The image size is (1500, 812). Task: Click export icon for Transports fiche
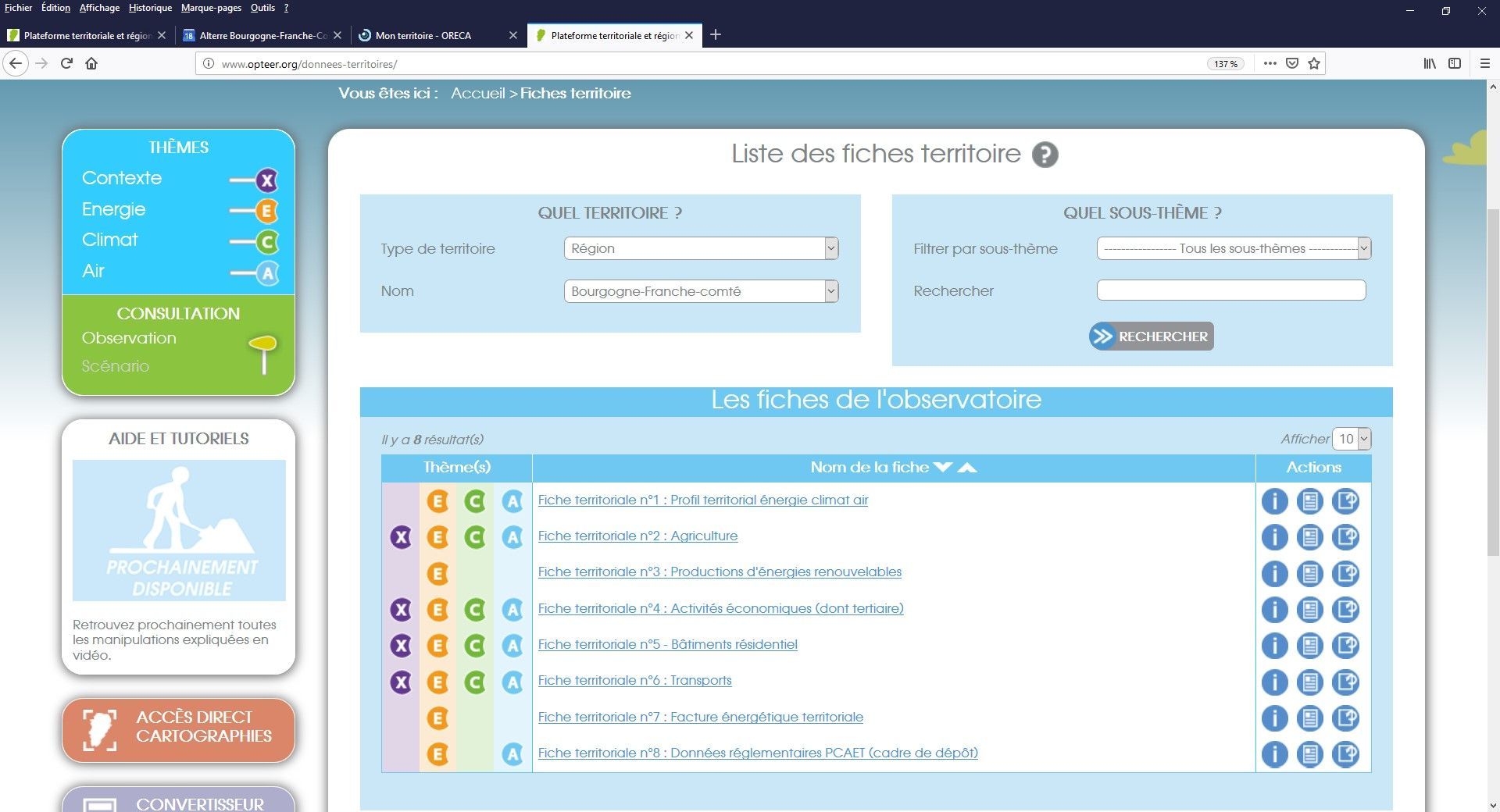tap(1345, 682)
